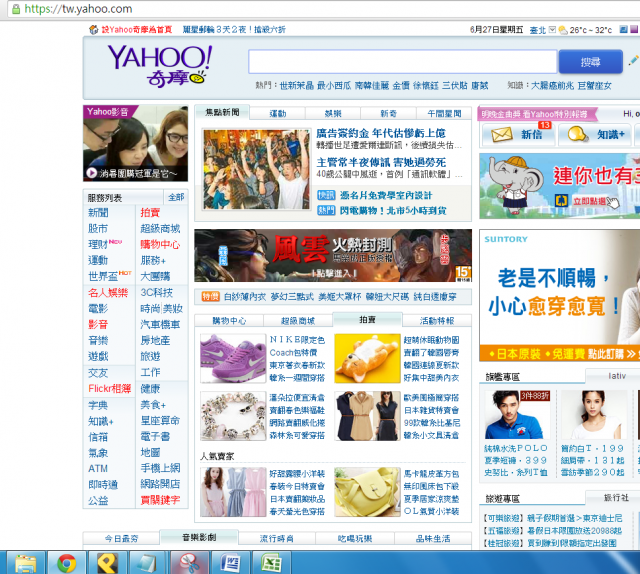Select the 超級商城 shopping tab
Screen dimensions: 640x574
(x=298, y=321)
